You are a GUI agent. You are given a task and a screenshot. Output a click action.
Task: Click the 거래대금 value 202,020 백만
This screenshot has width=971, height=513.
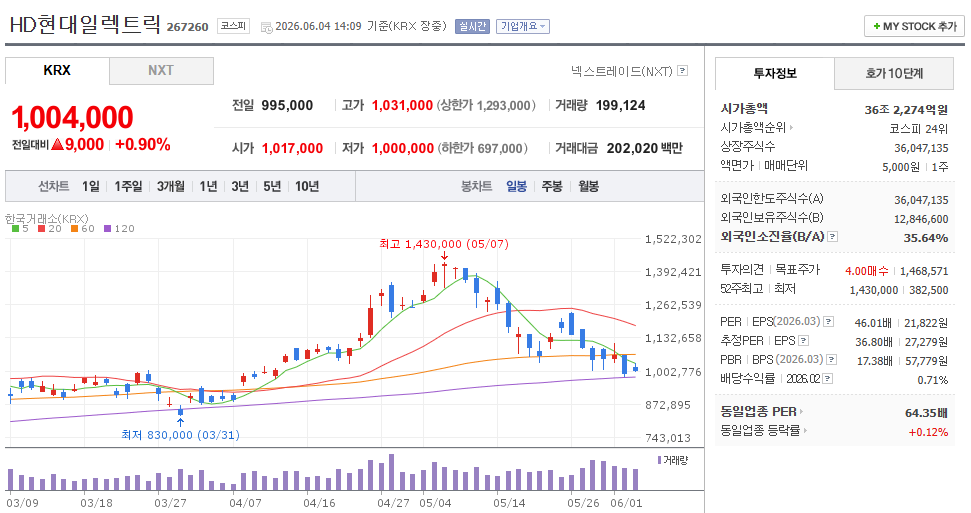pyautogui.click(x=645, y=148)
